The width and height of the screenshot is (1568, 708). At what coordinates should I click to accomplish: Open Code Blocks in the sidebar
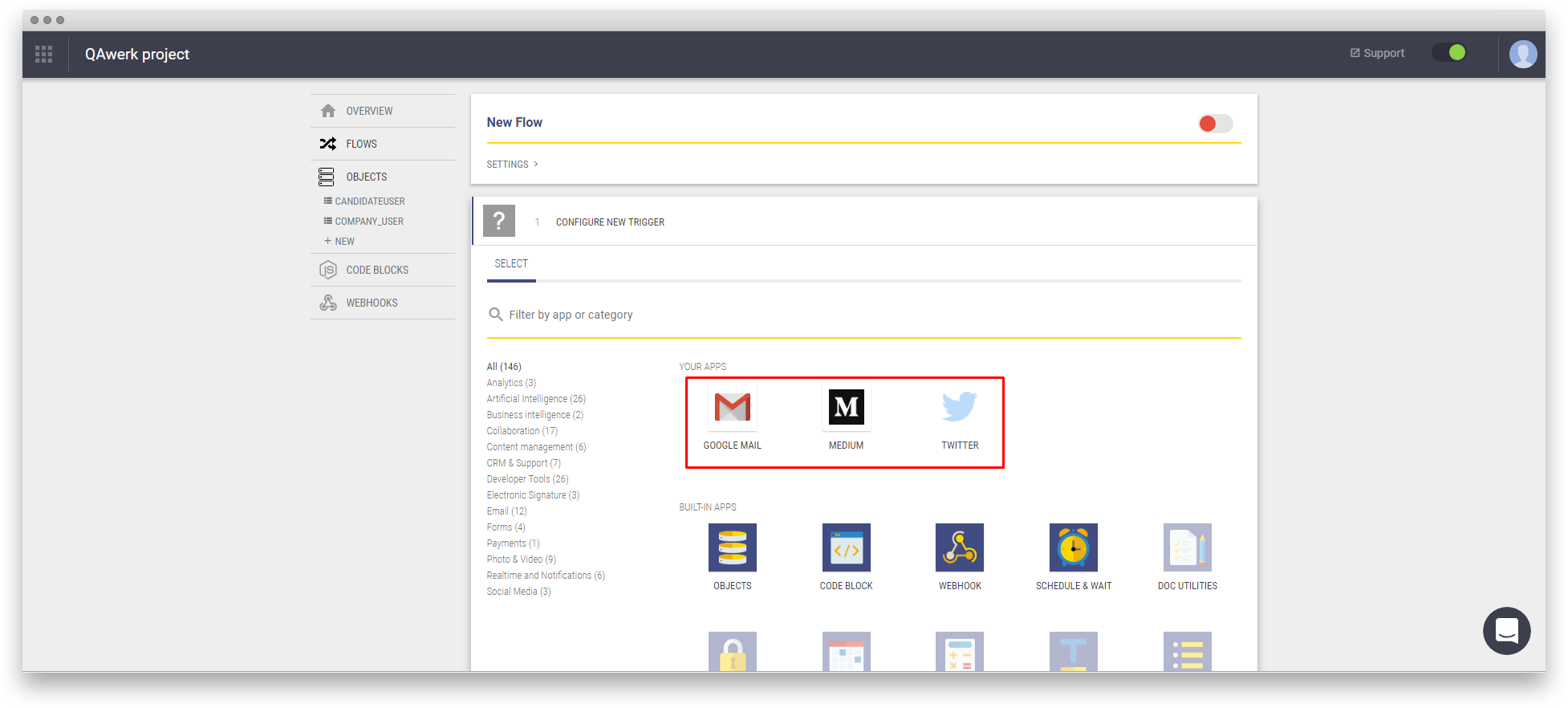pos(383,270)
